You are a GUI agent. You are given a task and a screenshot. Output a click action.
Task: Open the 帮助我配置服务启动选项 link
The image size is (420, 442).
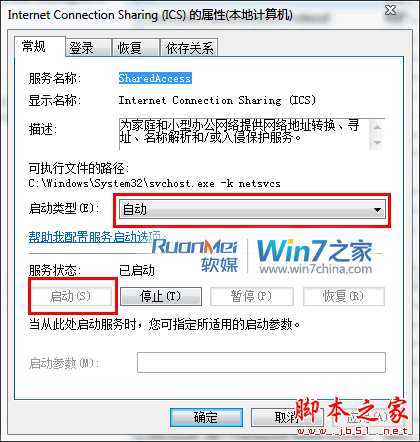tap(94, 237)
